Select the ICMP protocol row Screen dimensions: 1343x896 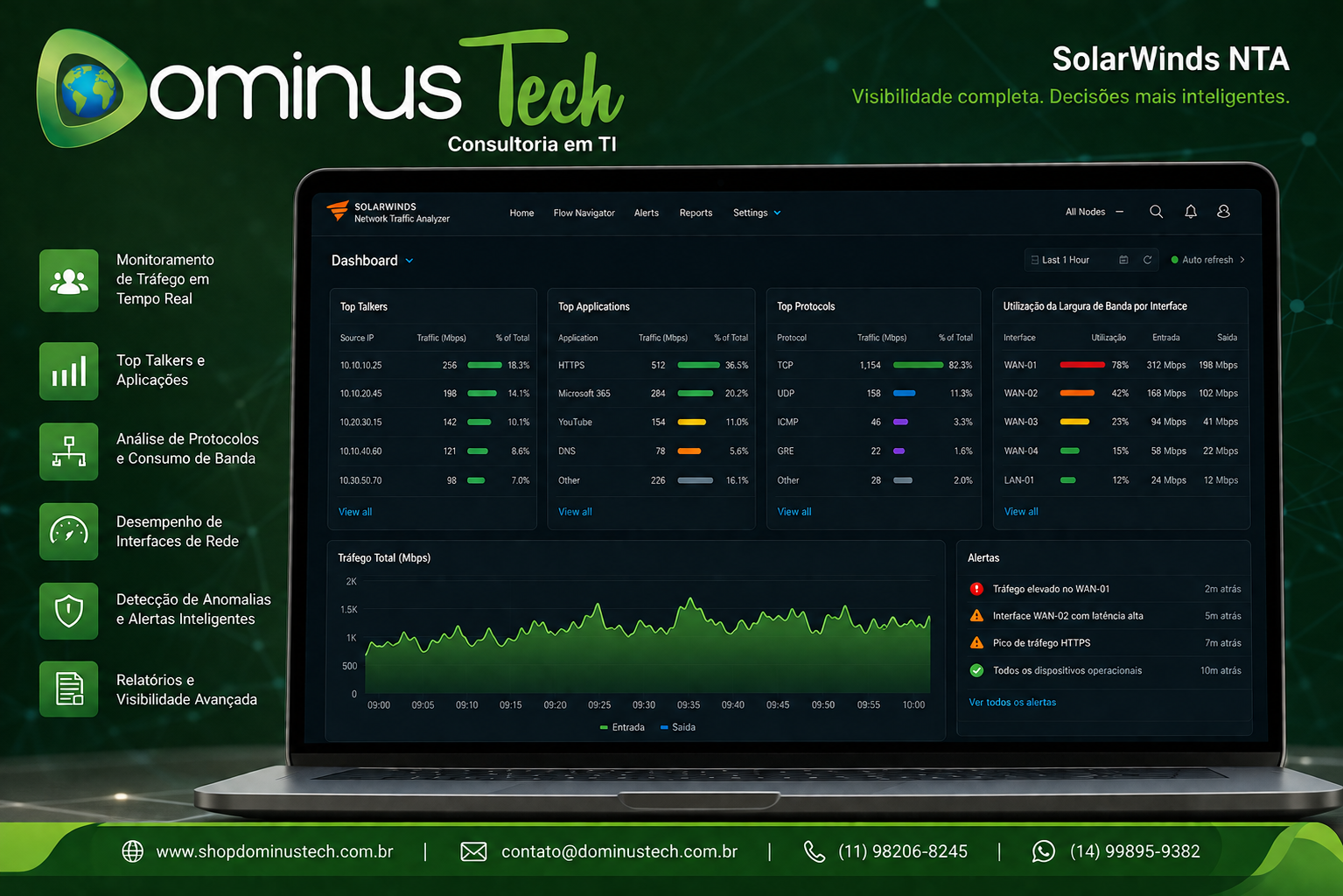point(874,422)
